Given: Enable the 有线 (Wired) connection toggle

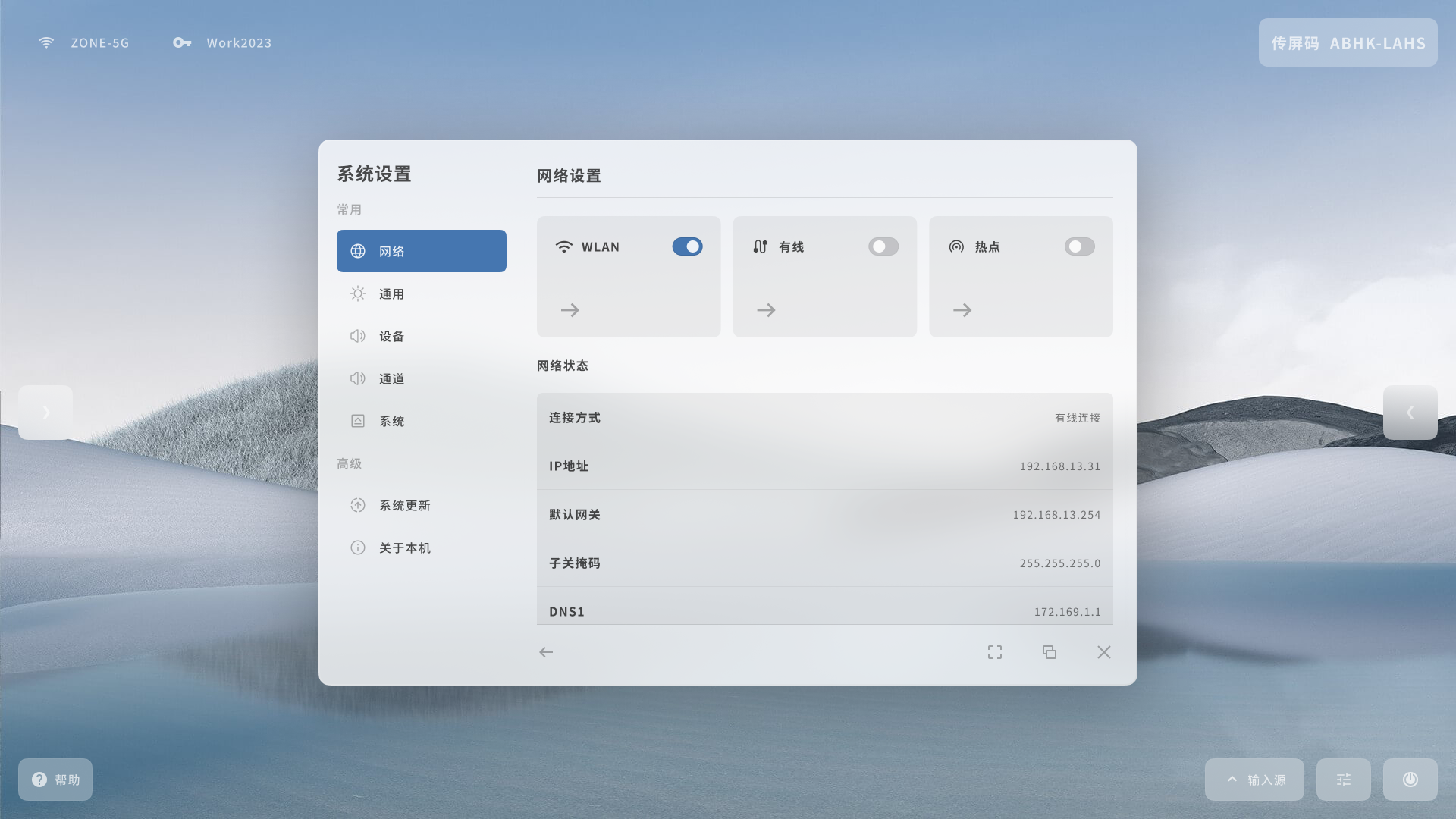Looking at the screenshot, I should (883, 246).
